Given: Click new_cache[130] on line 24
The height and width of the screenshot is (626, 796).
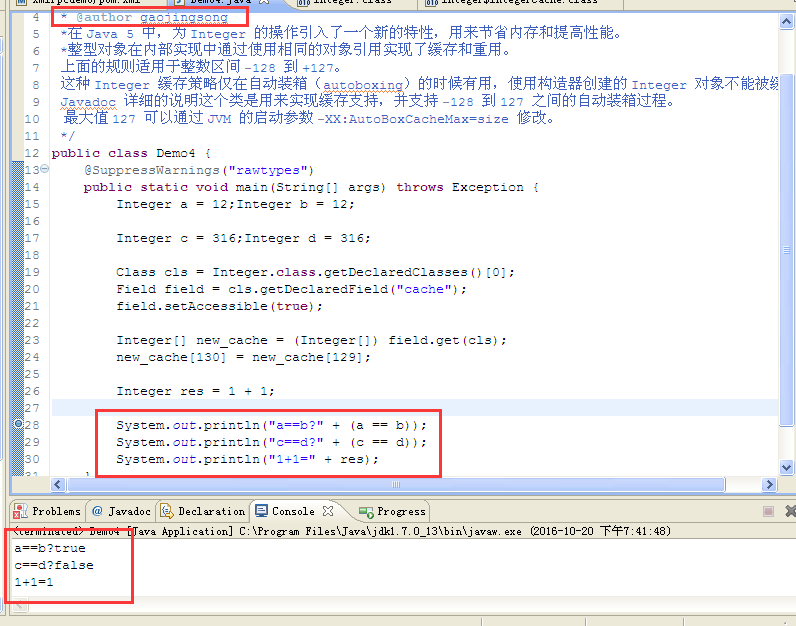Looking at the screenshot, I should [172, 357].
